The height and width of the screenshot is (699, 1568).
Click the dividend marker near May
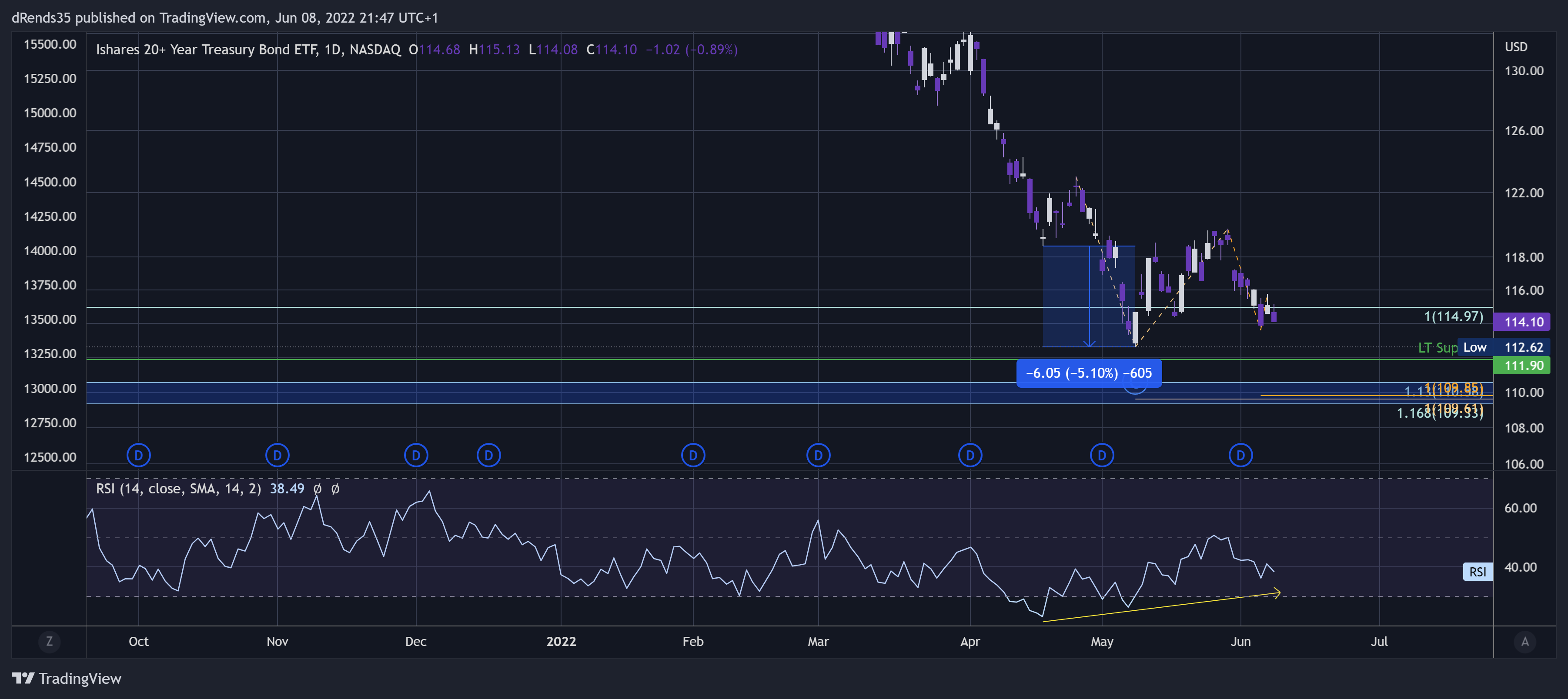click(x=1102, y=455)
